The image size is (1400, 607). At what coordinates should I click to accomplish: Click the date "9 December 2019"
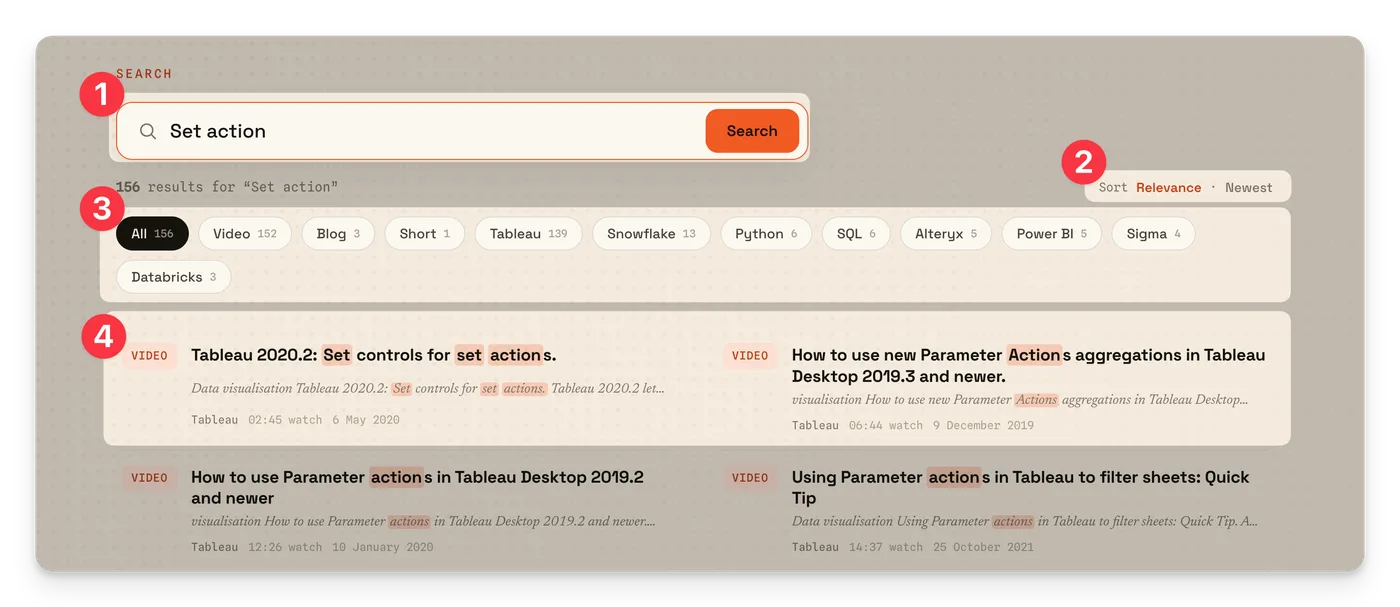pyautogui.click(x=983, y=425)
